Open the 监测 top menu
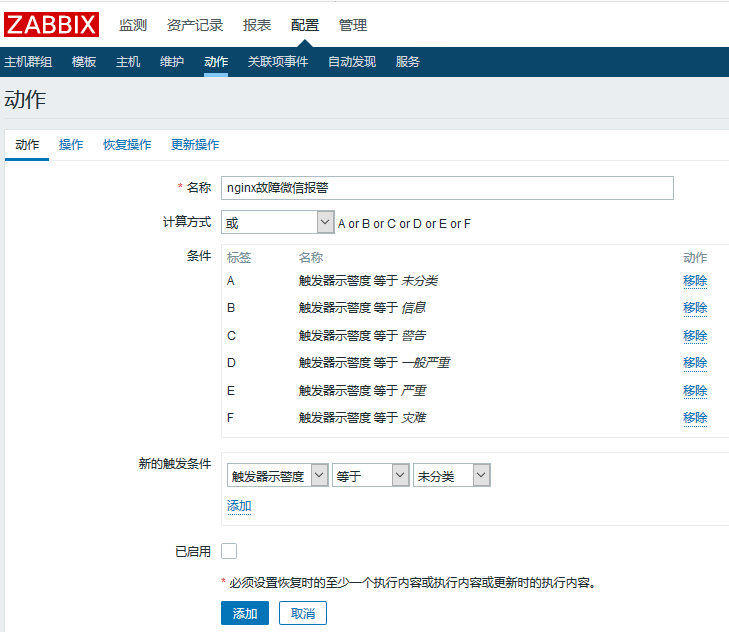This screenshot has height=632, width=729. (x=133, y=25)
